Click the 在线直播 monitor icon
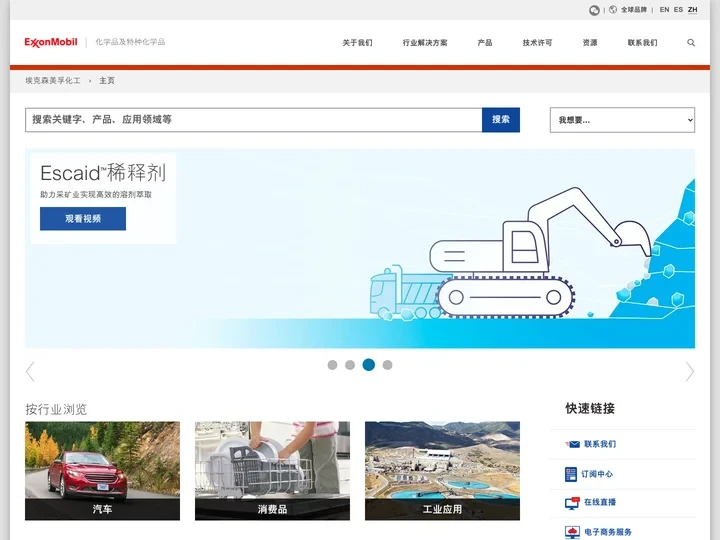 [x=572, y=503]
